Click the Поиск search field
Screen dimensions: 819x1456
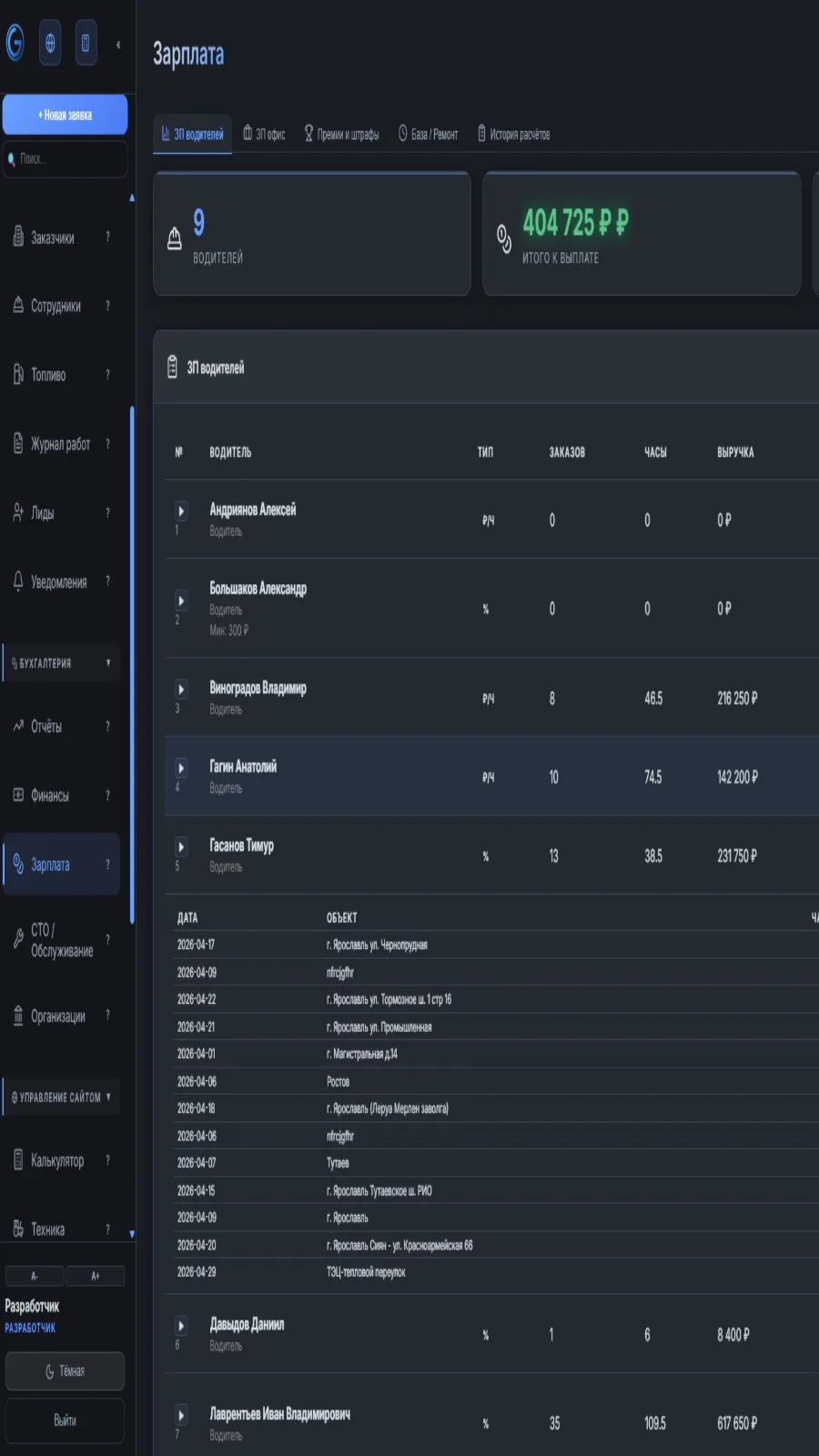point(65,159)
